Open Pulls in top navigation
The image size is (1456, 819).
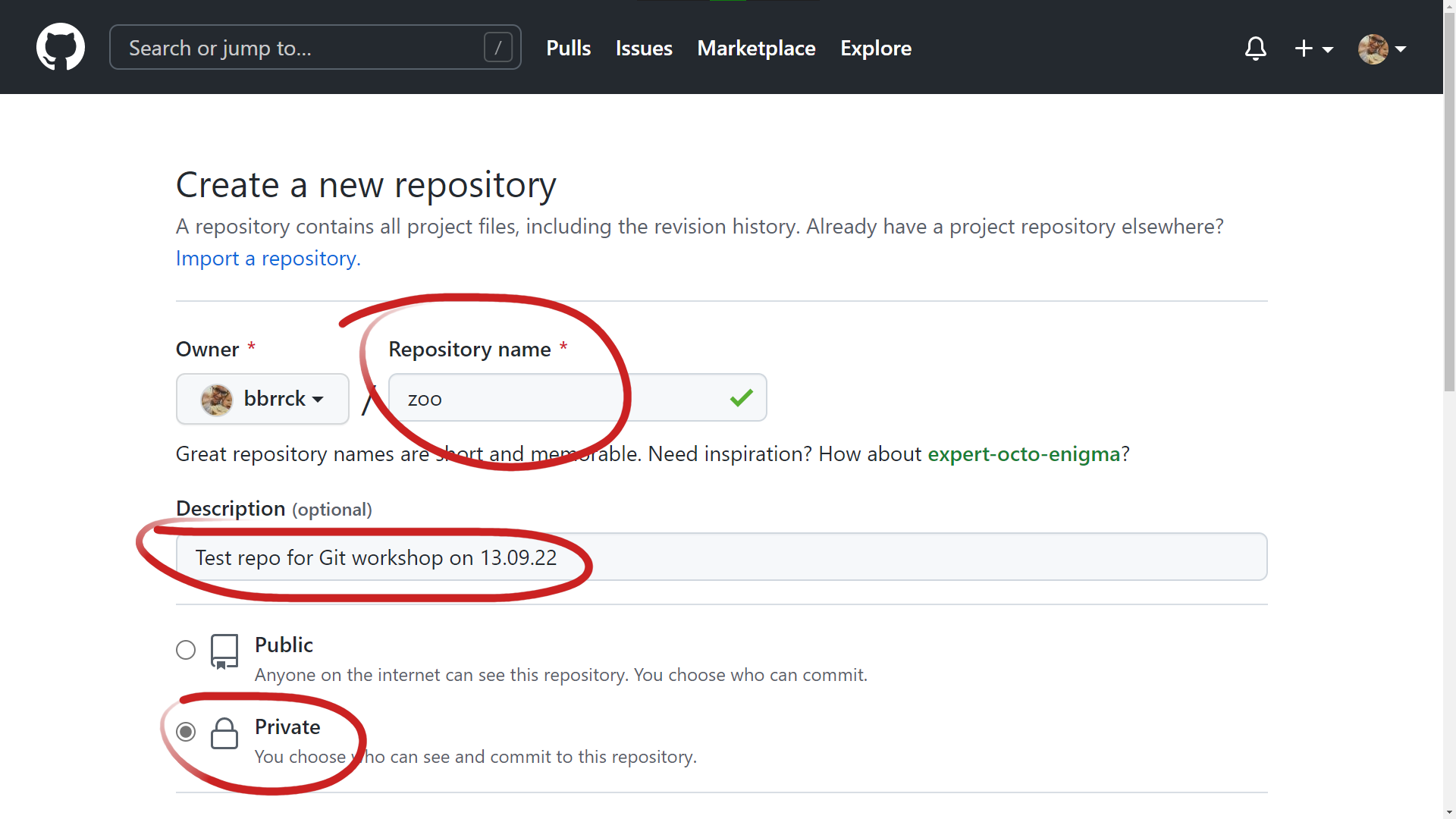click(x=568, y=48)
